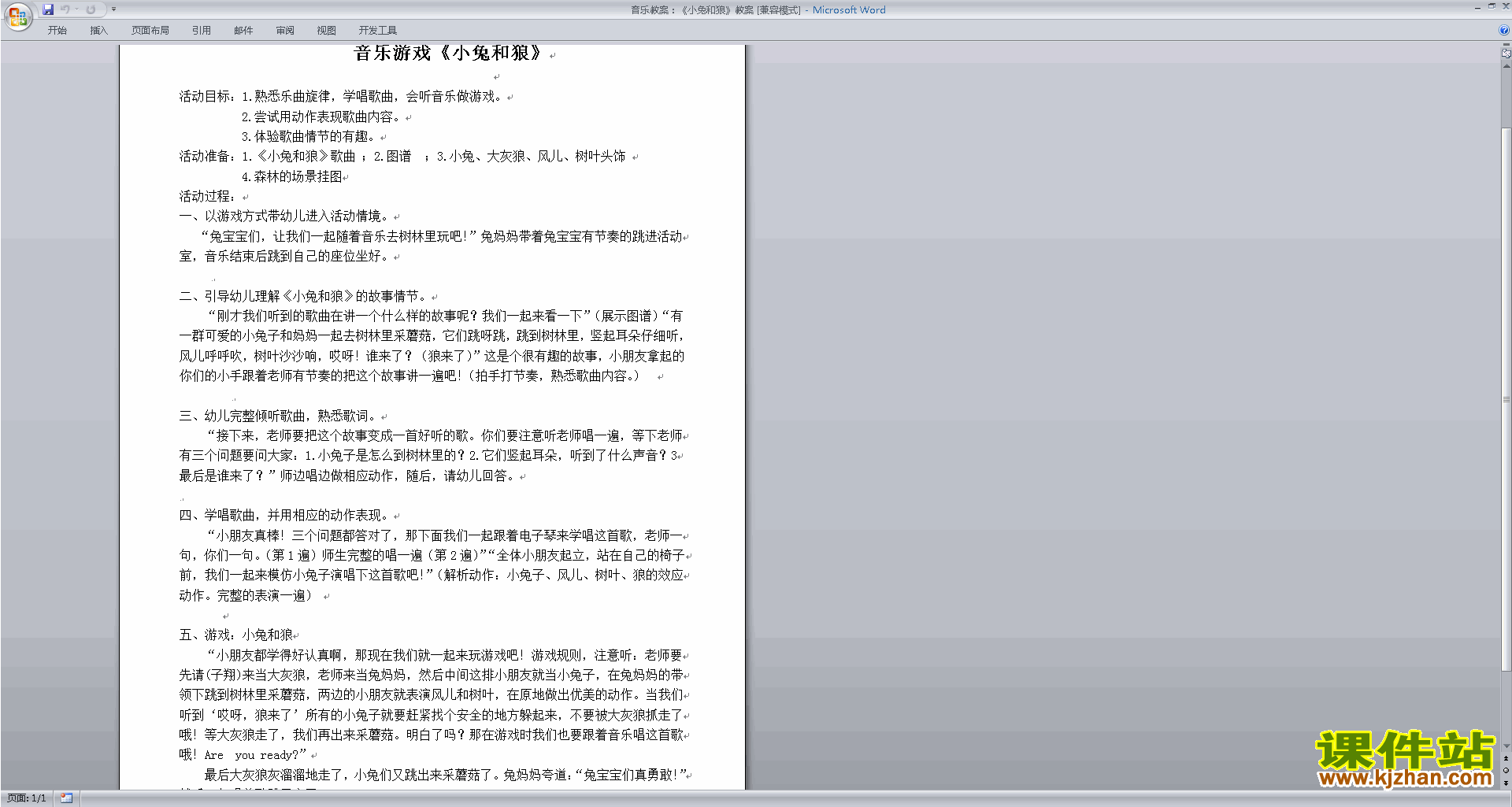Click the macro recording icon in status bar
The height and width of the screenshot is (807, 1512).
click(x=67, y=798)
